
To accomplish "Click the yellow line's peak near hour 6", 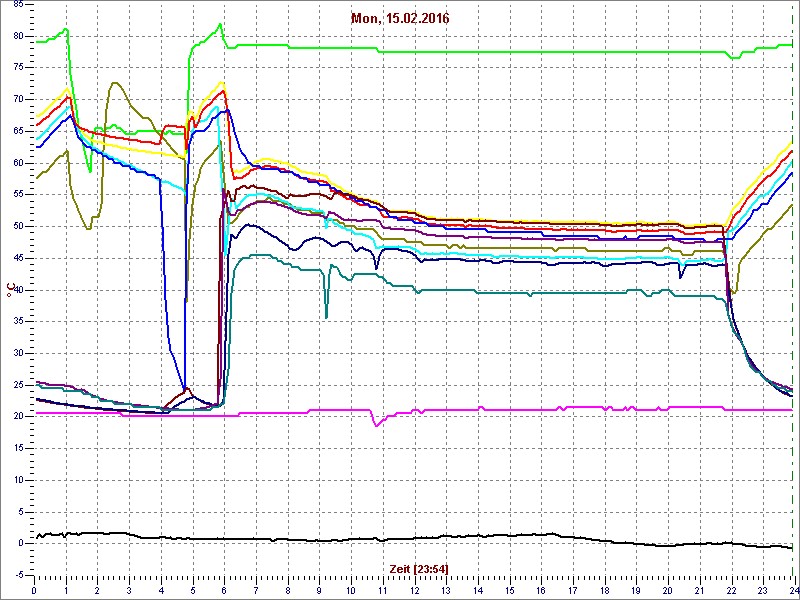I will tap(222, 83).
